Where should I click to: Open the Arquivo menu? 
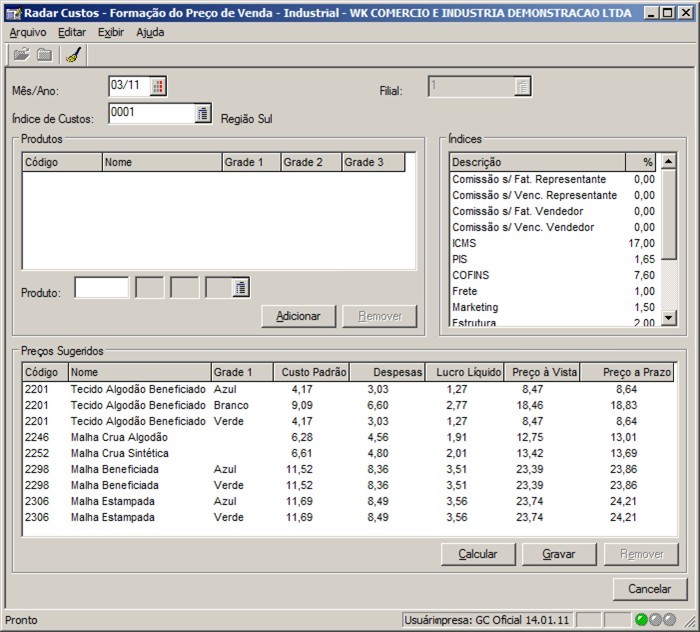click(x=28, y=32)
